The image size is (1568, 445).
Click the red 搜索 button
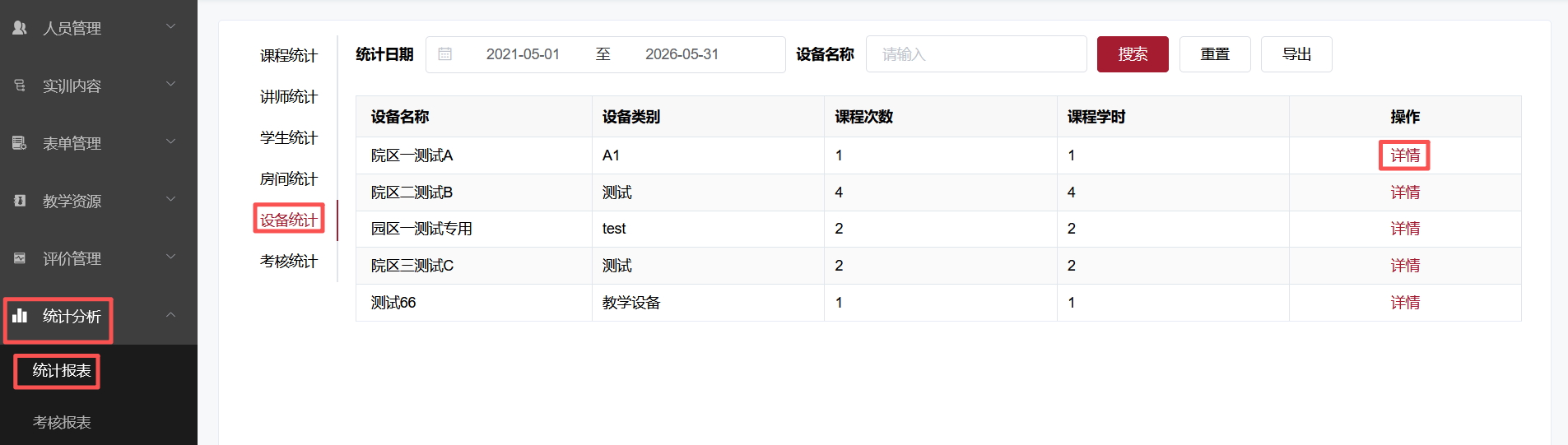click(1133, 54)
